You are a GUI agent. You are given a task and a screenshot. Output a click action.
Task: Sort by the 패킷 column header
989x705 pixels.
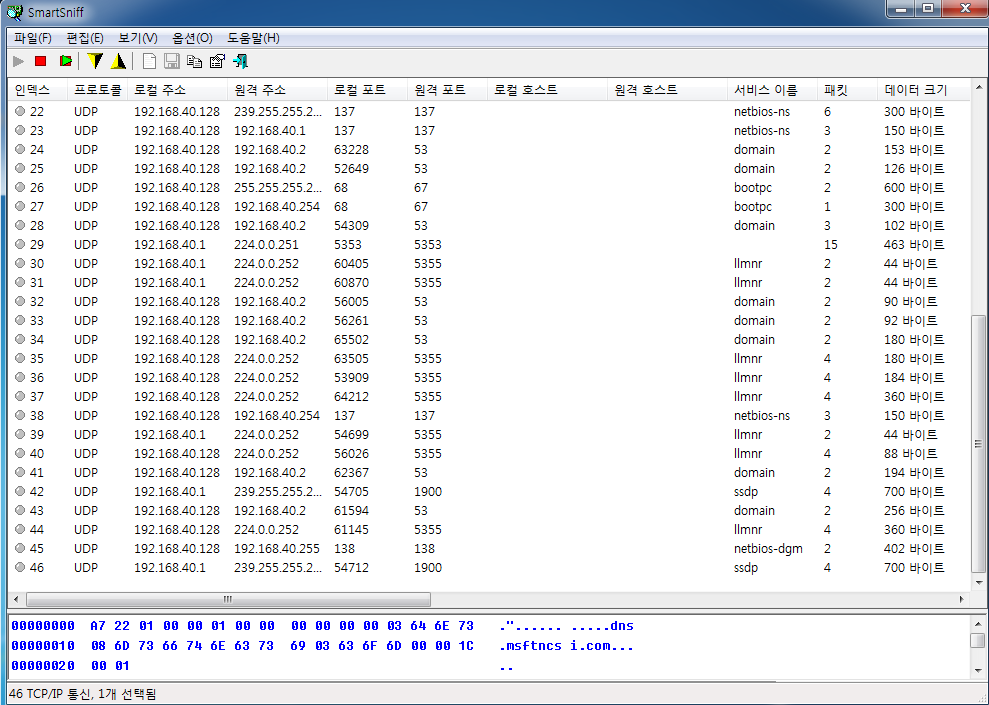coord(848,90)
